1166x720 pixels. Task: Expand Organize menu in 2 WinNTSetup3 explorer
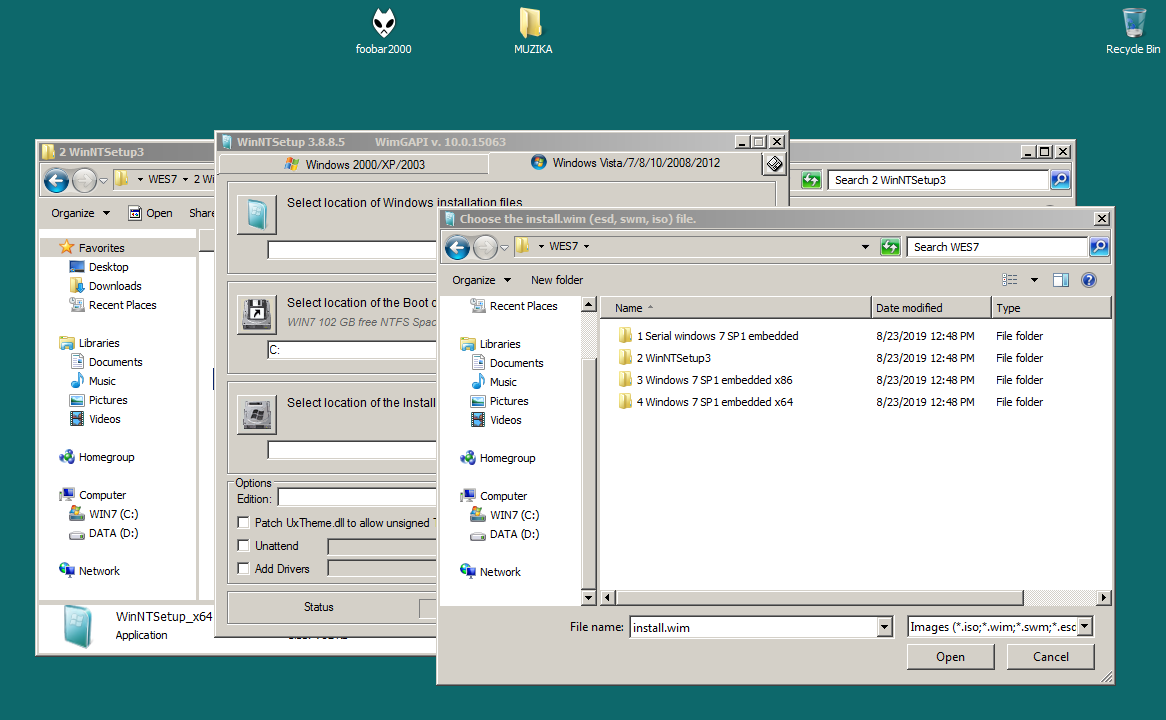[x=80, y=213]
